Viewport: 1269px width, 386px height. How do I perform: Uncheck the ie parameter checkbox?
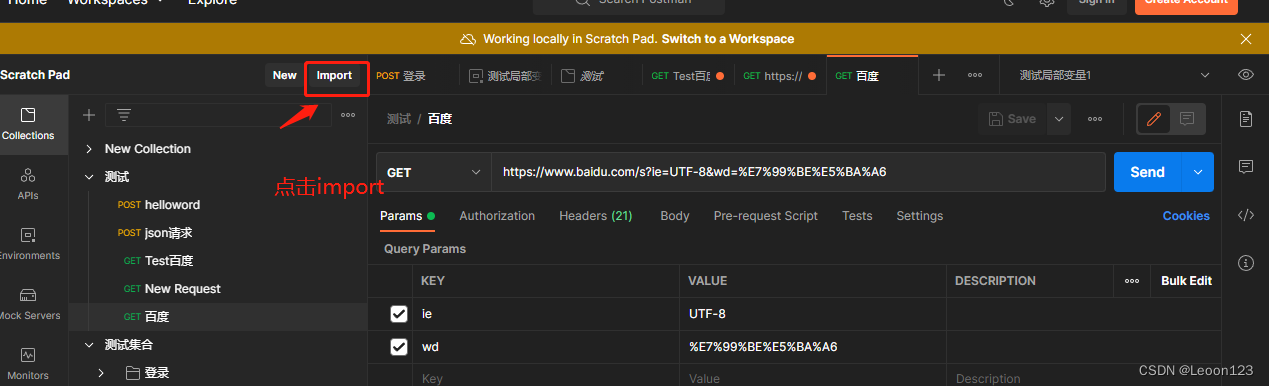[x=399, y=314]
